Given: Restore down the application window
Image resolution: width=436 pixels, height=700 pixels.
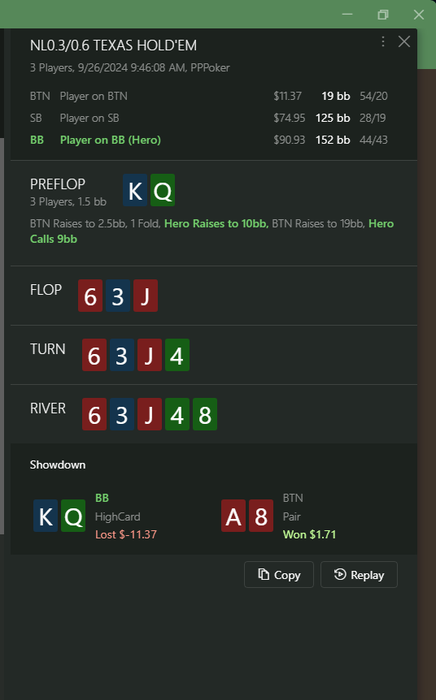Looking at the screenshot, I should click(383, 14).
